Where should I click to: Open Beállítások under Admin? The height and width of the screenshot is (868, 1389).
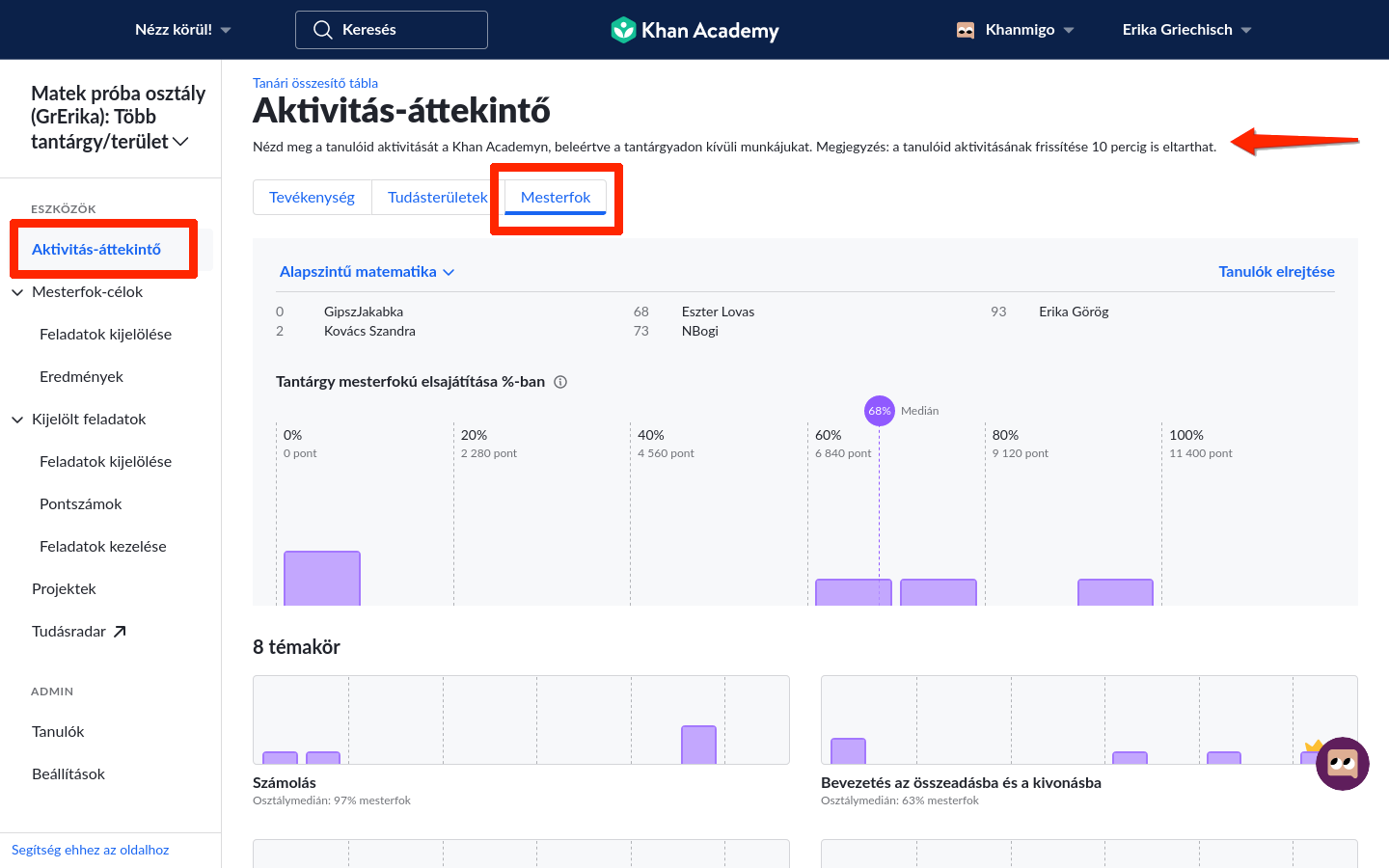tap(68, 774)
